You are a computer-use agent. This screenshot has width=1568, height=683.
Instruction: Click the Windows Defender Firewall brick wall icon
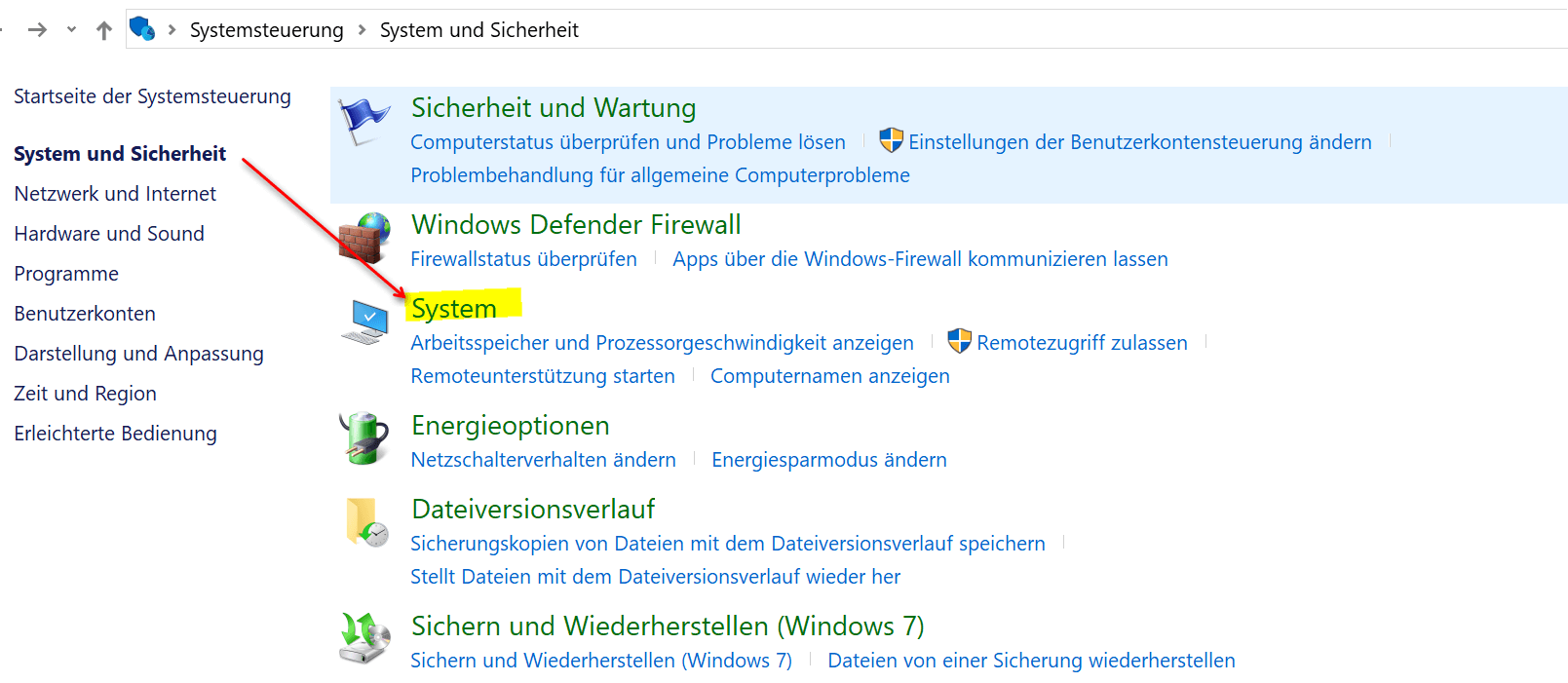pyautogui.click(x=364, y=238)
